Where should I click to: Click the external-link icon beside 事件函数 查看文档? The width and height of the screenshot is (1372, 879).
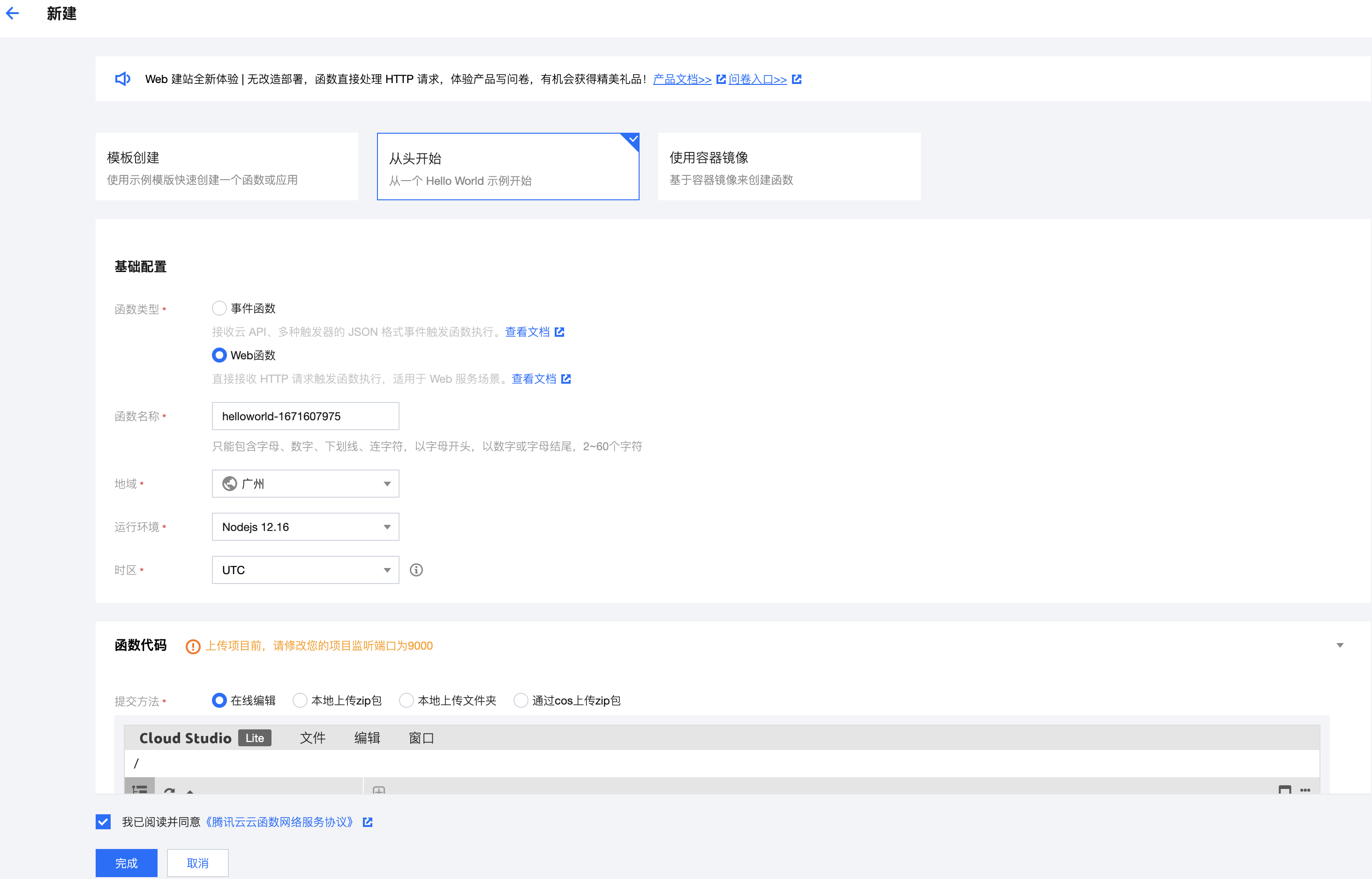[560, 332]
